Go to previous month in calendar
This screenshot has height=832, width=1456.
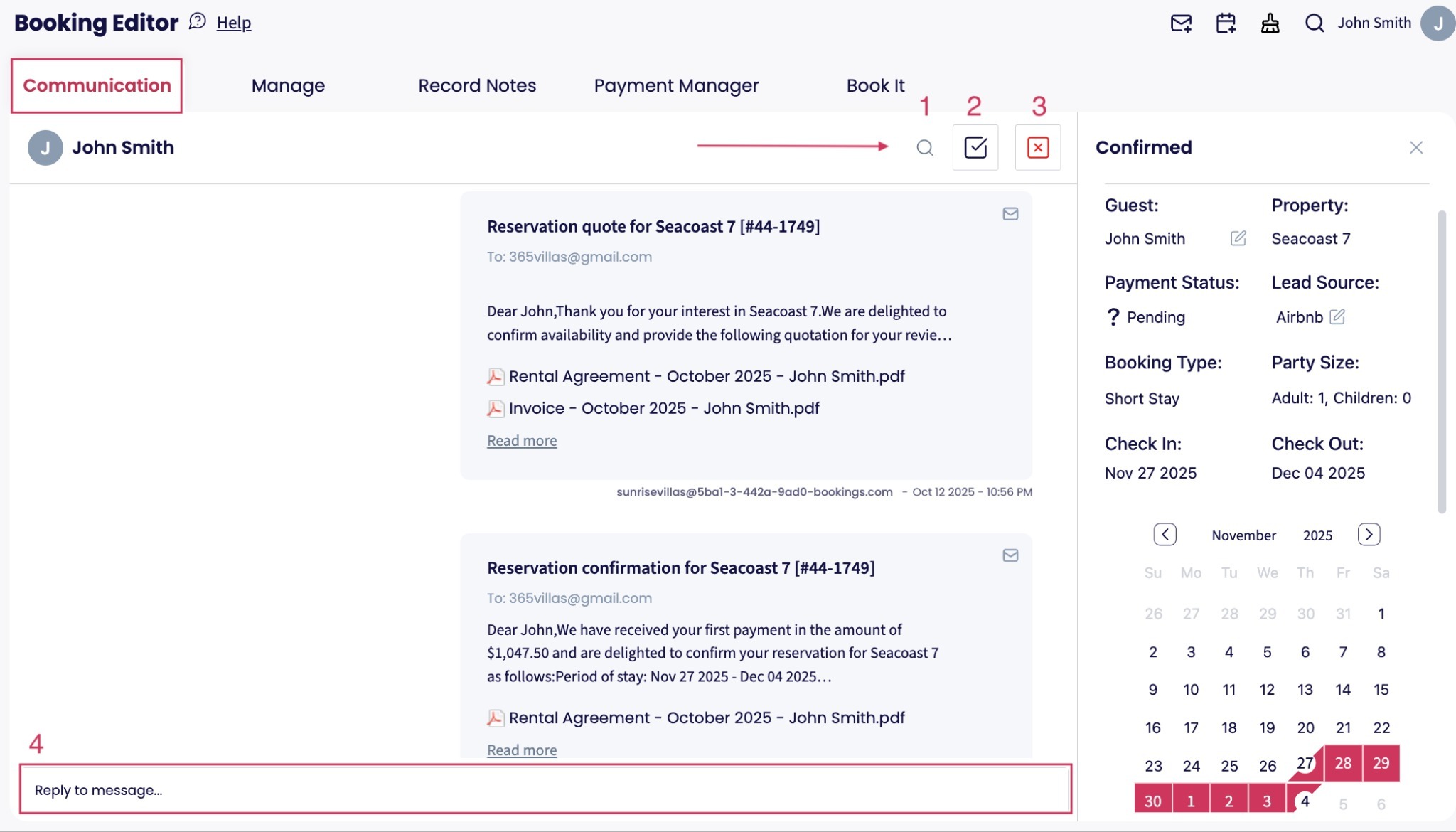1165,535
